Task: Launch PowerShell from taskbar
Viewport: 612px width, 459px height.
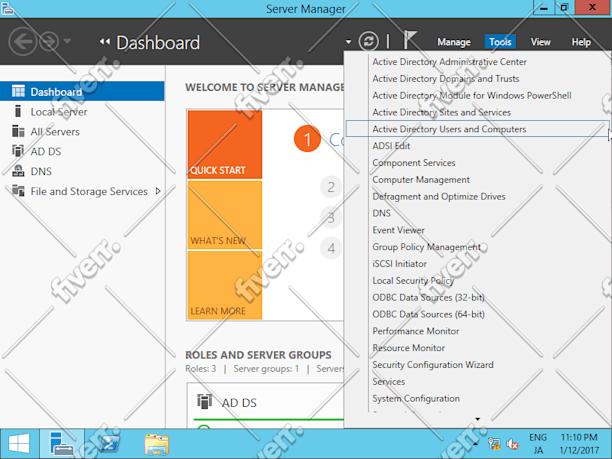Action: click(x=108, y=444)
